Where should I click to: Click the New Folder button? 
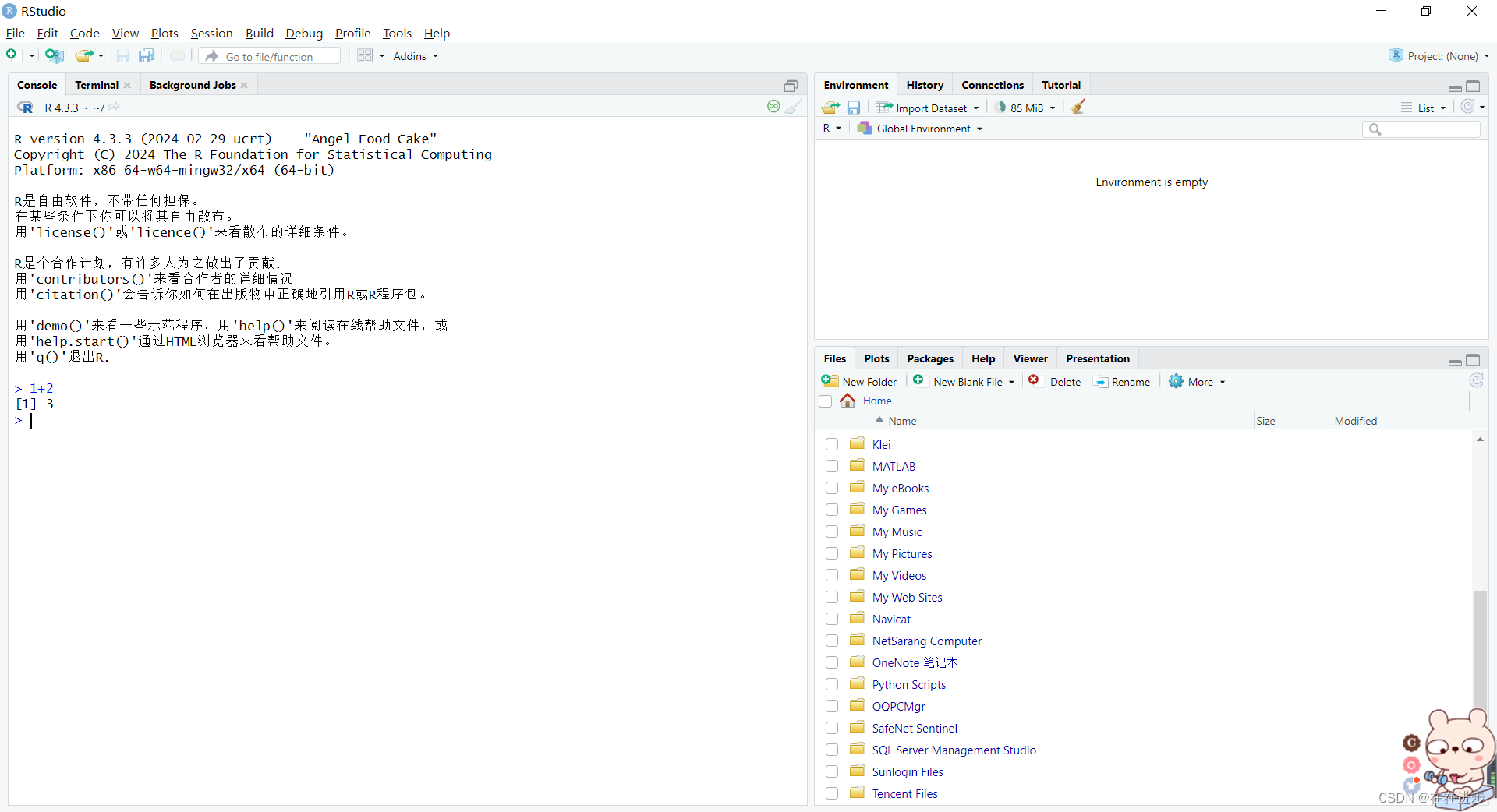859,381
